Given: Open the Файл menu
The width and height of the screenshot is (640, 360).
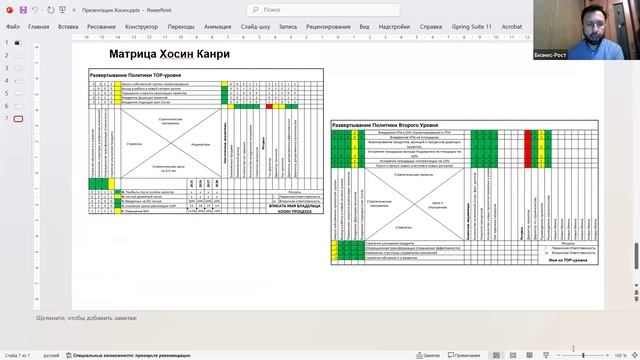Looking at the screenshot, I should (x=13, y=27).
